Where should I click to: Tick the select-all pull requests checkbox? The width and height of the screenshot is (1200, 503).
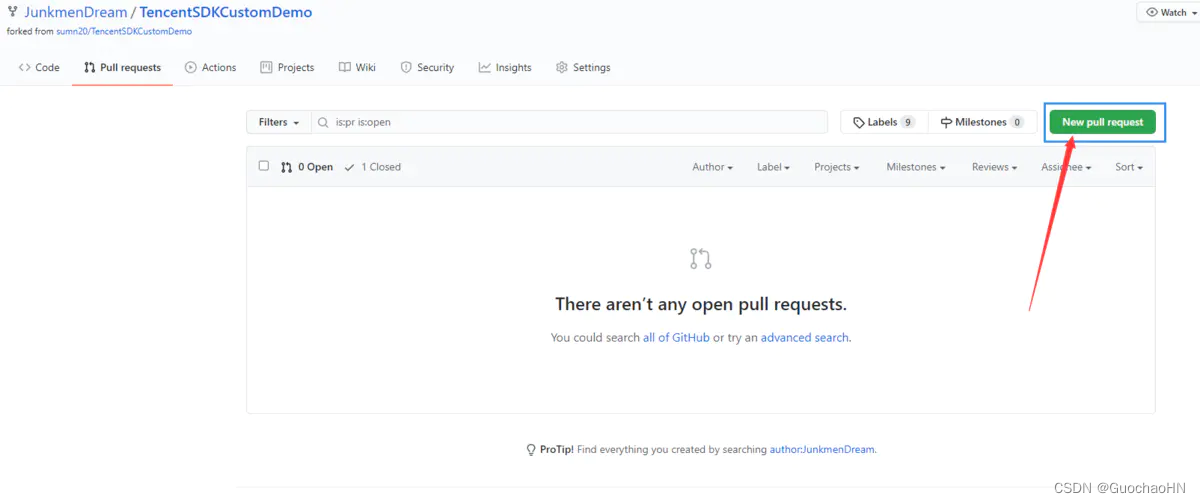point(264,166)
